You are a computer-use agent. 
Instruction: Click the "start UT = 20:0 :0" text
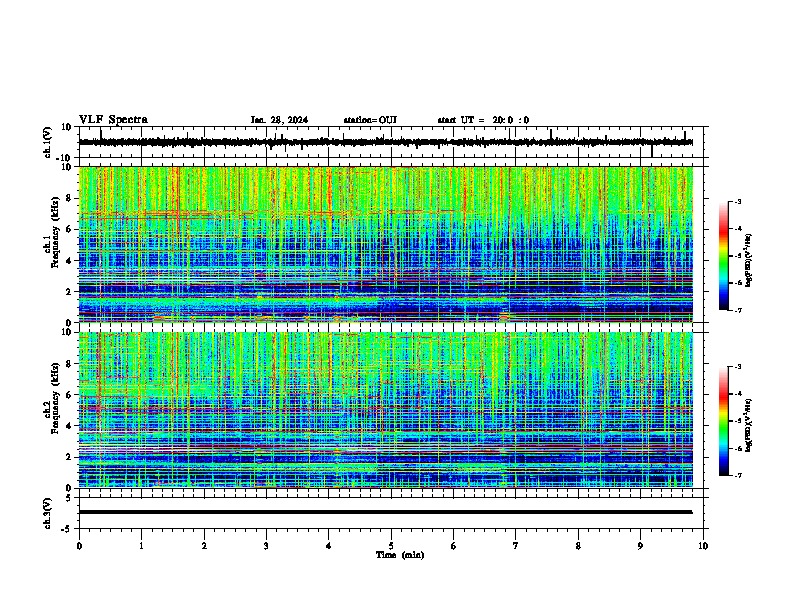tap(483, 120)
